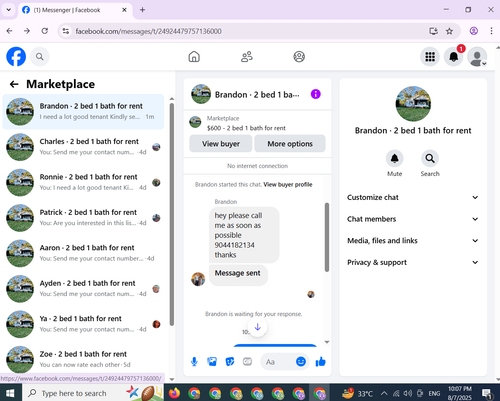This screenshot has height=401, width=500.
Task: Open Ayden - 2 bed 1 bath chat
Action: 83,289
